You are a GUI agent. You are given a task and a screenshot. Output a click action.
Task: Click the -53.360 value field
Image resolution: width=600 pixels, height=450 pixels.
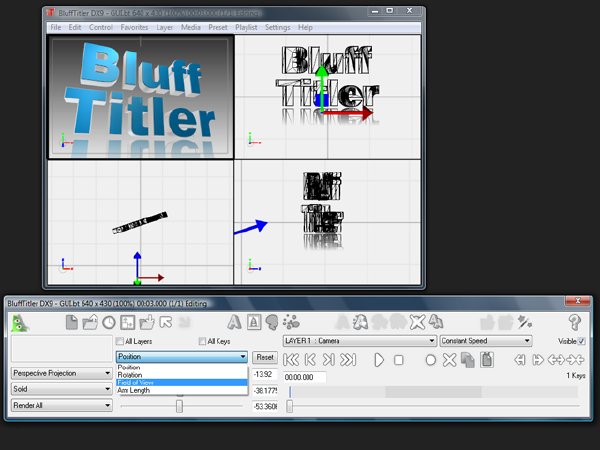(264, 406)
